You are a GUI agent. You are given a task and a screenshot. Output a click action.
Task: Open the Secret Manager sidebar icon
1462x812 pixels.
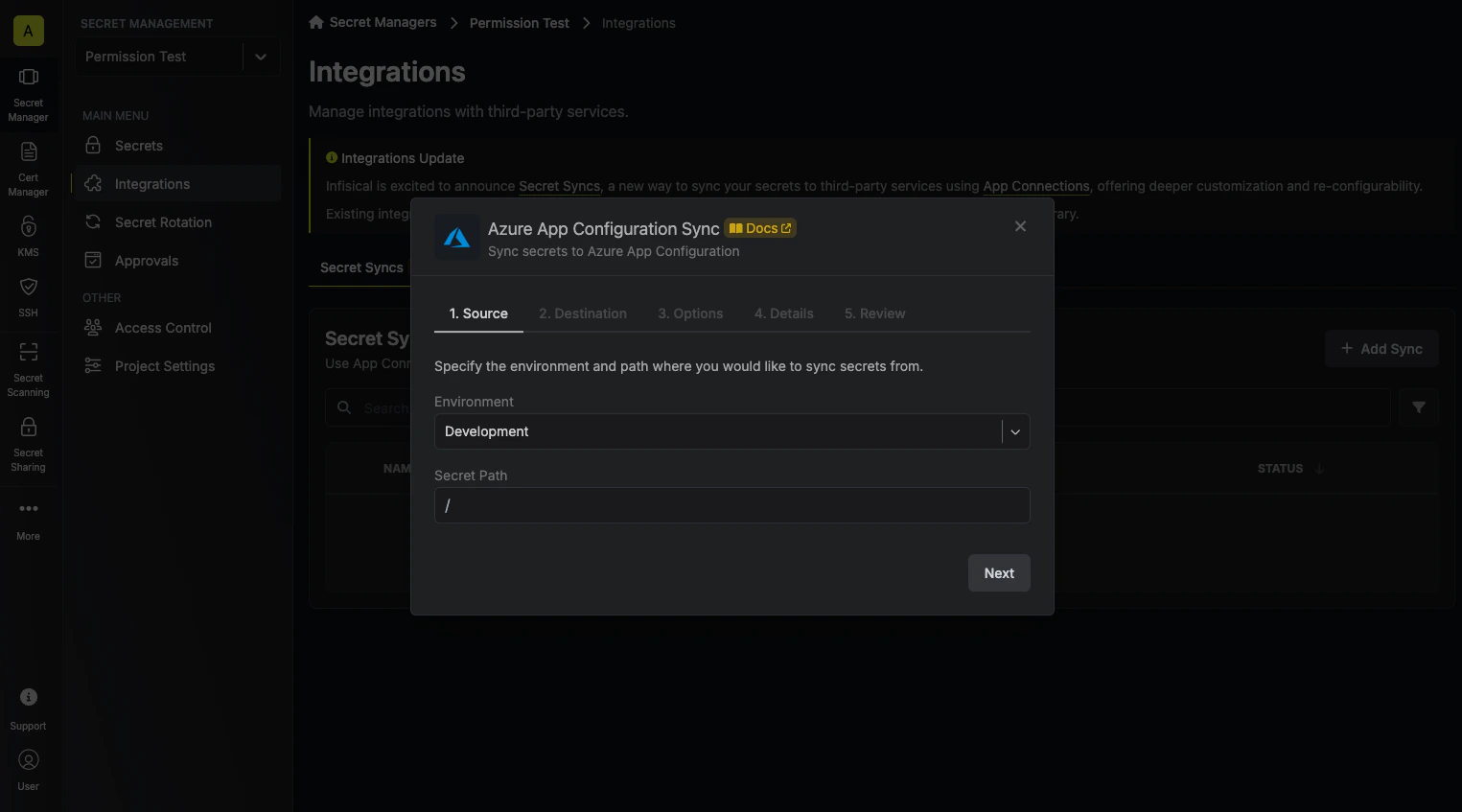click(x=29, y=77)
